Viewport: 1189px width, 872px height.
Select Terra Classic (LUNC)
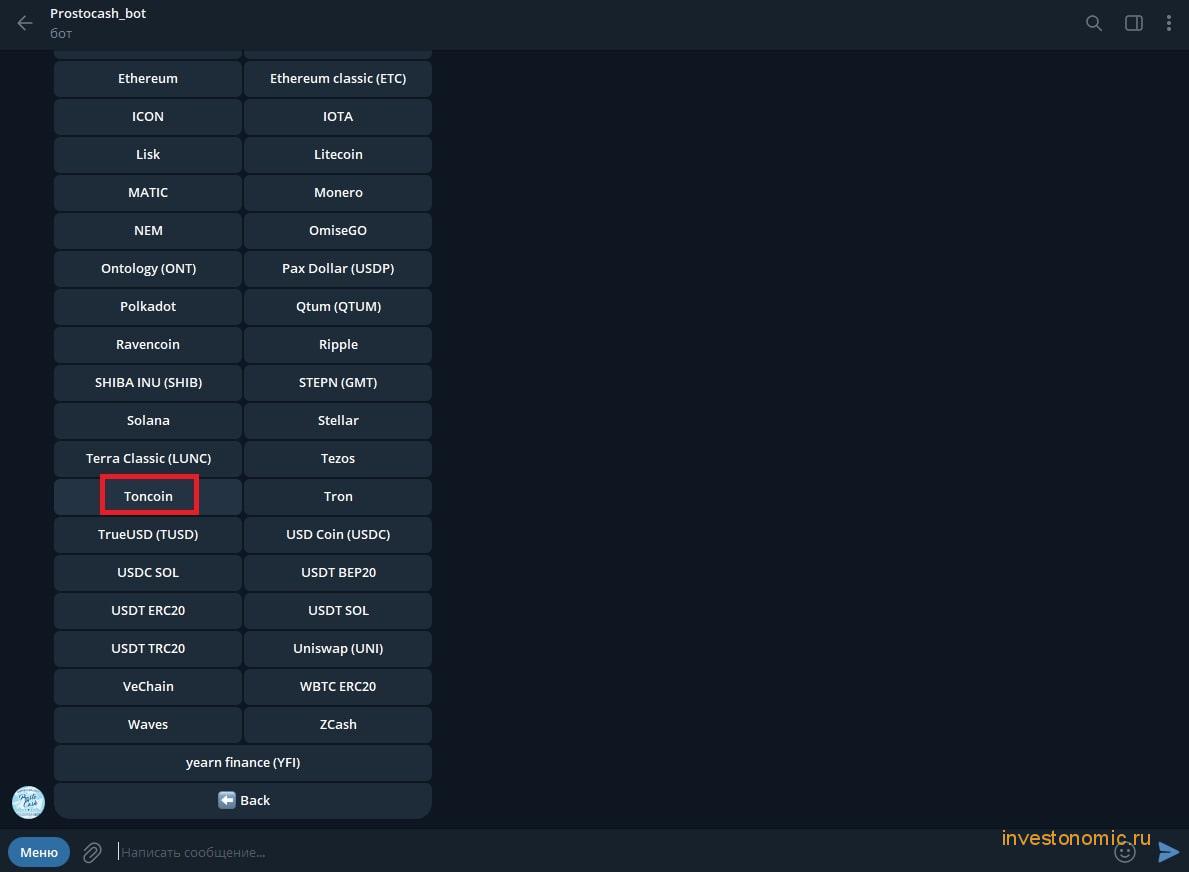point(148,458)
